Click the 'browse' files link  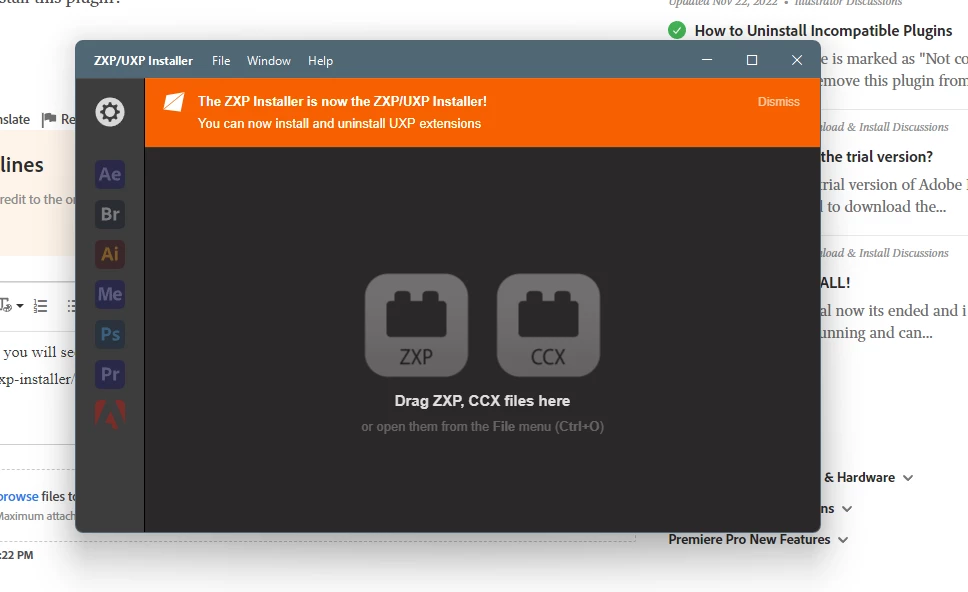tap(19, 496)
